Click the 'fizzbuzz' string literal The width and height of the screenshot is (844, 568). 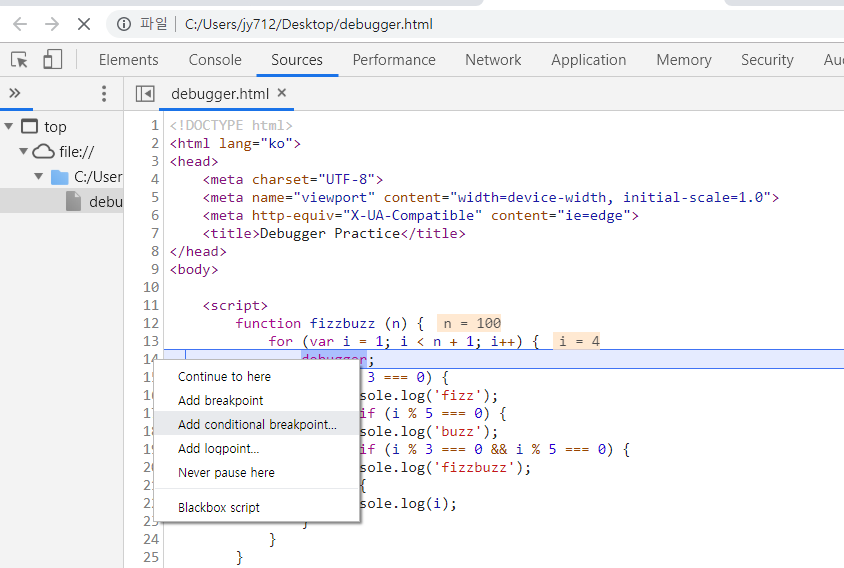(x=474, y=467)
